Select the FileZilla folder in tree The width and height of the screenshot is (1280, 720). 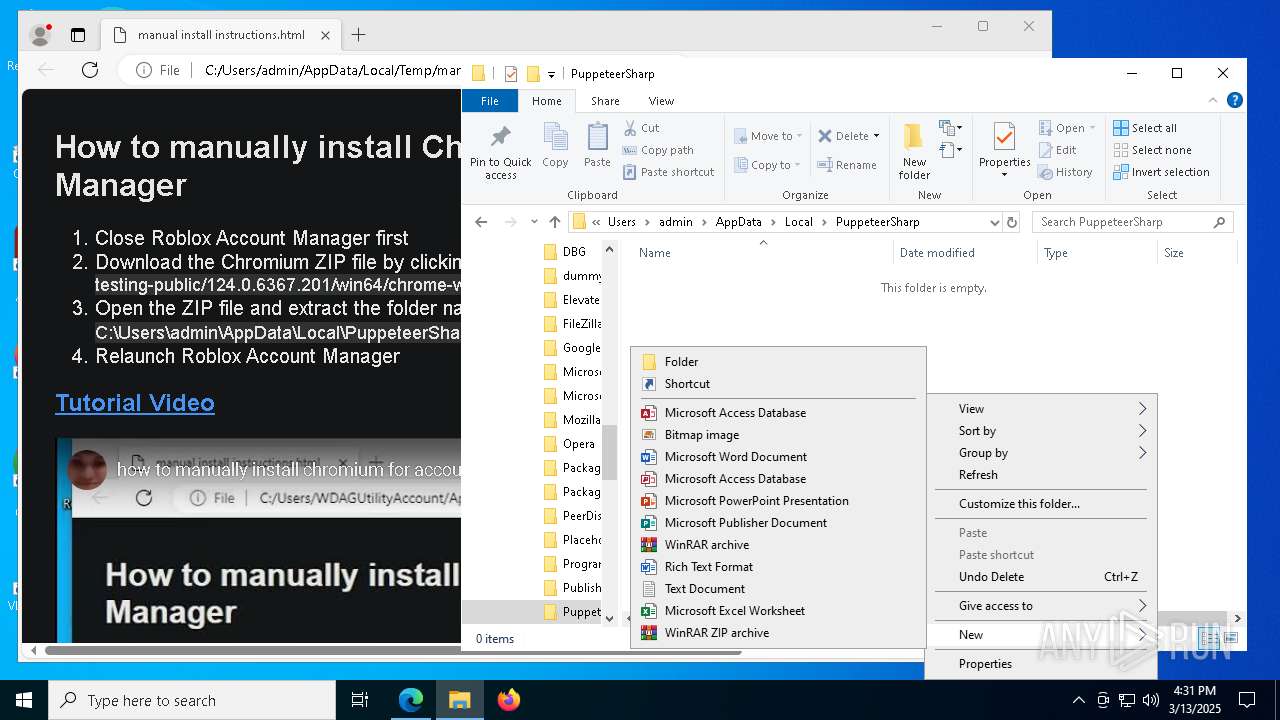[x=572, y=324]
